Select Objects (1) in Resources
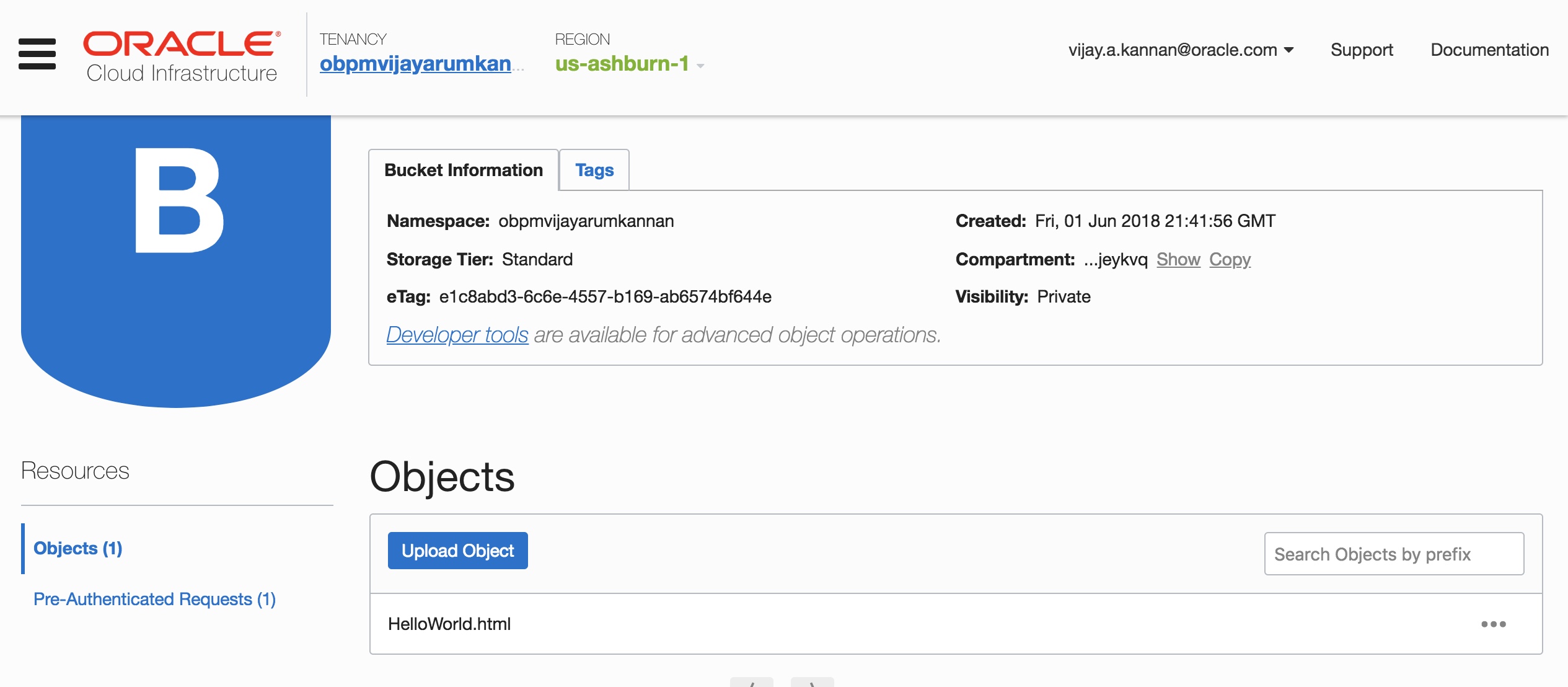Viewport: 1568px width, 687px height. [77, 548]
